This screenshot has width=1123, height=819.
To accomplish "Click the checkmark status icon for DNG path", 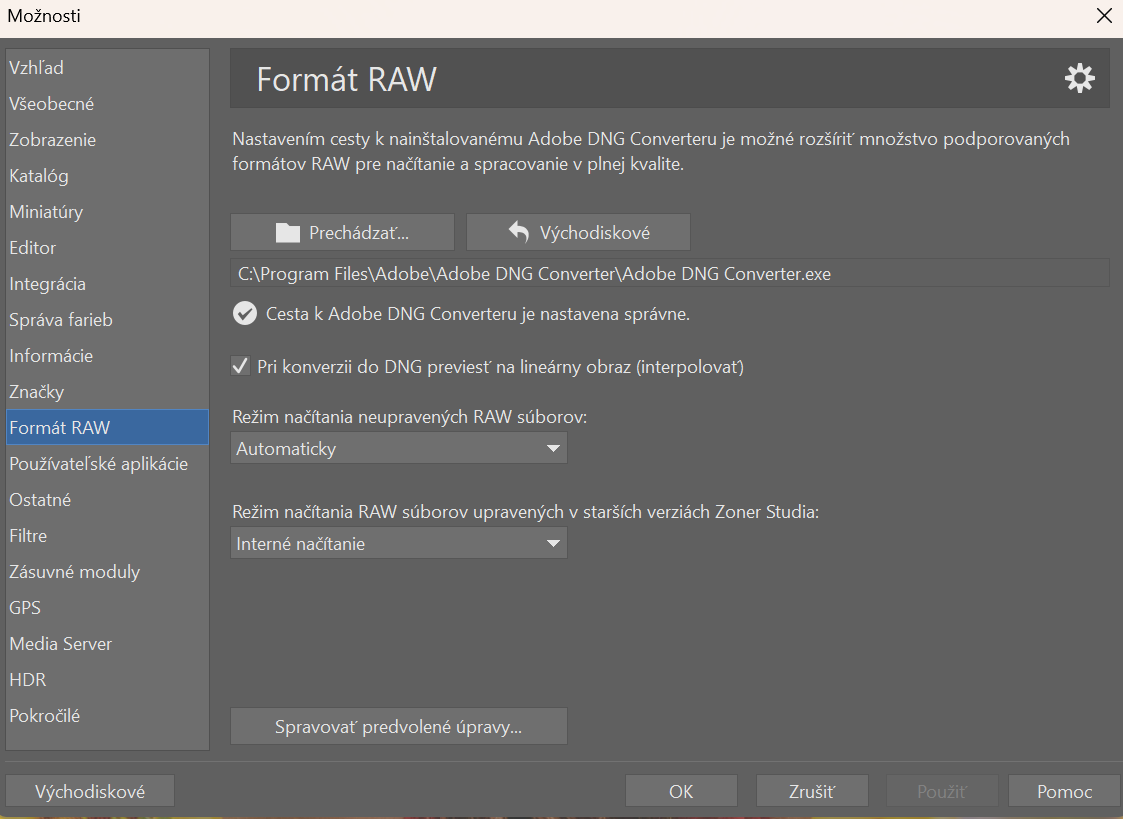I will (x=245, y=314).
